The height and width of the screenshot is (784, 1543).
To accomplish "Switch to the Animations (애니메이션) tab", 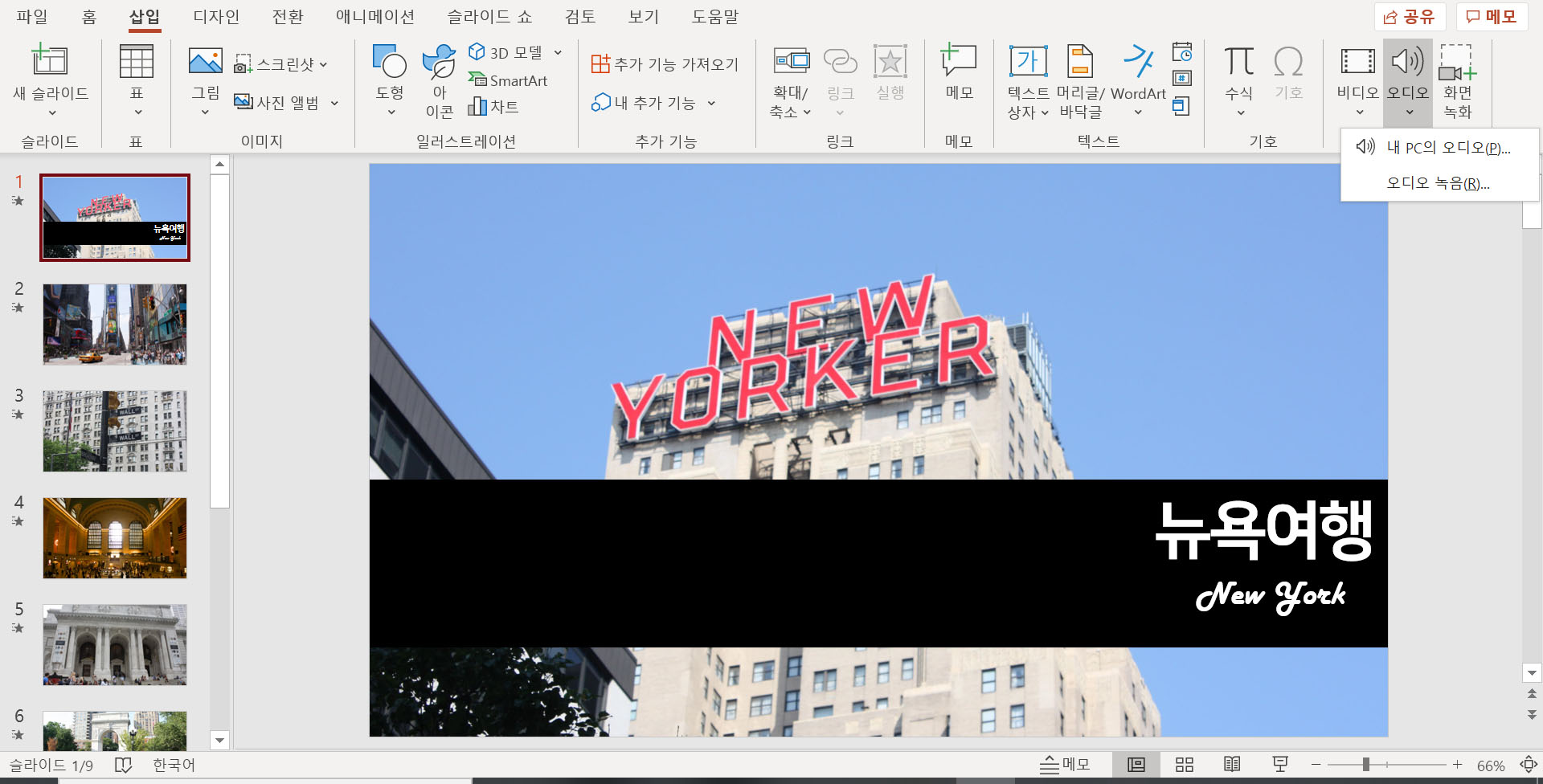I will pyautogui.click(x=375, y=17).
